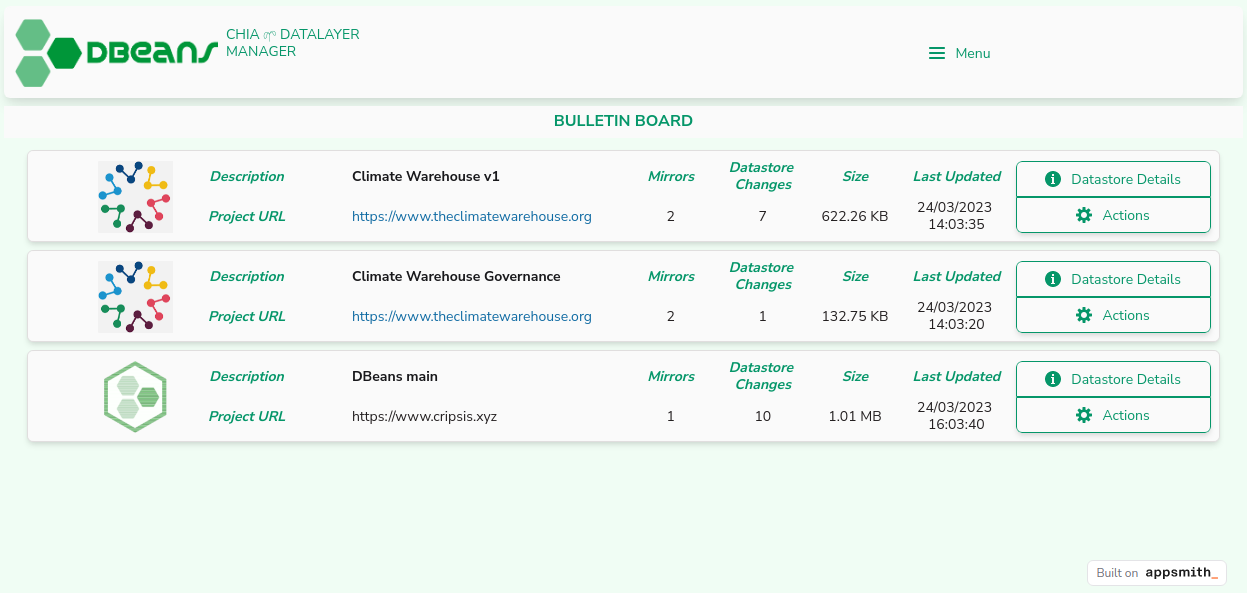Screen dimensions: 1247x593
Task: Open the hamburger Menu icon
Action: [937, 53]
